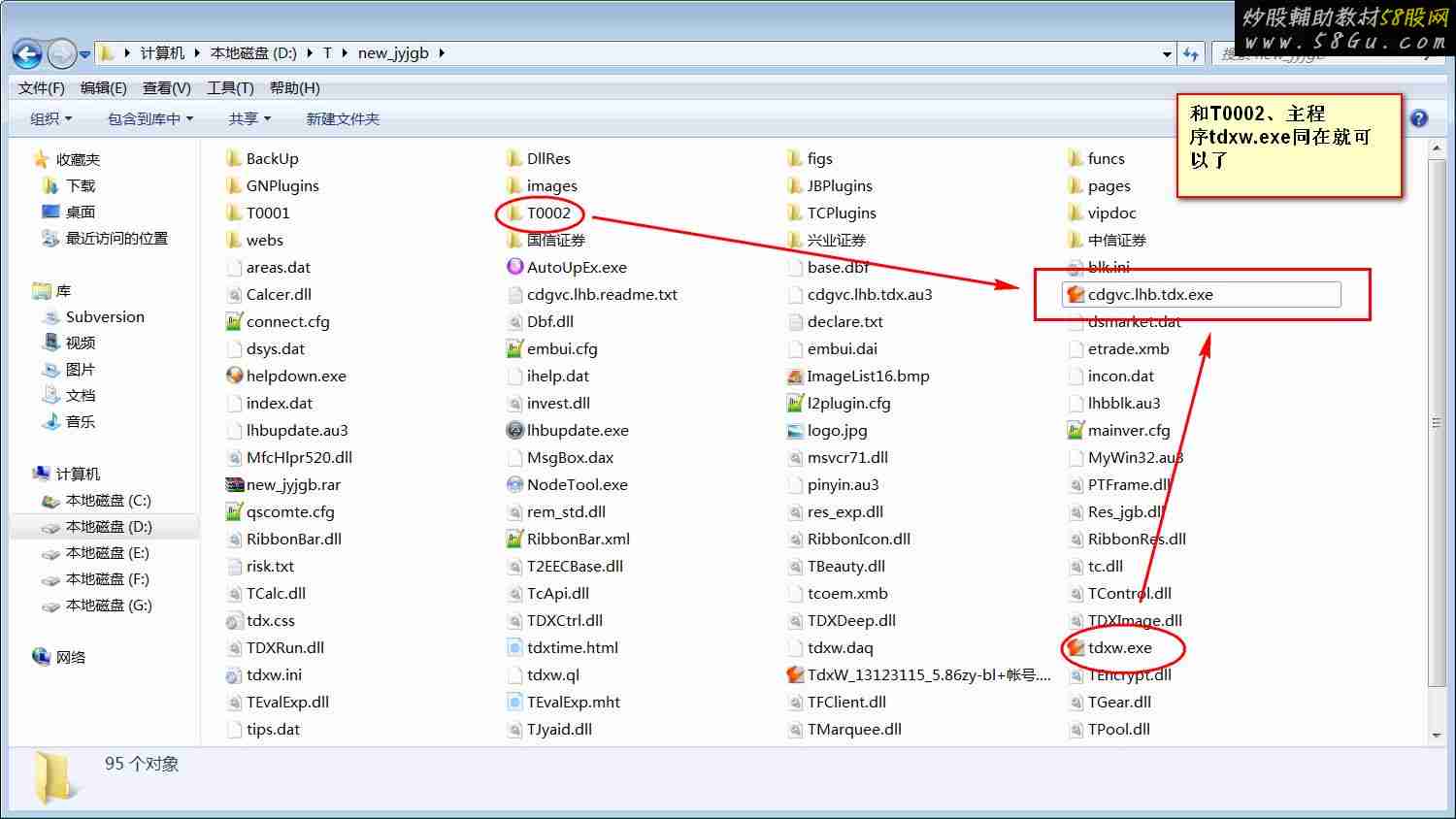1456x819 pixels.
Task: Select the AutoUpEx.exe file icon
Action: (514, 267)
